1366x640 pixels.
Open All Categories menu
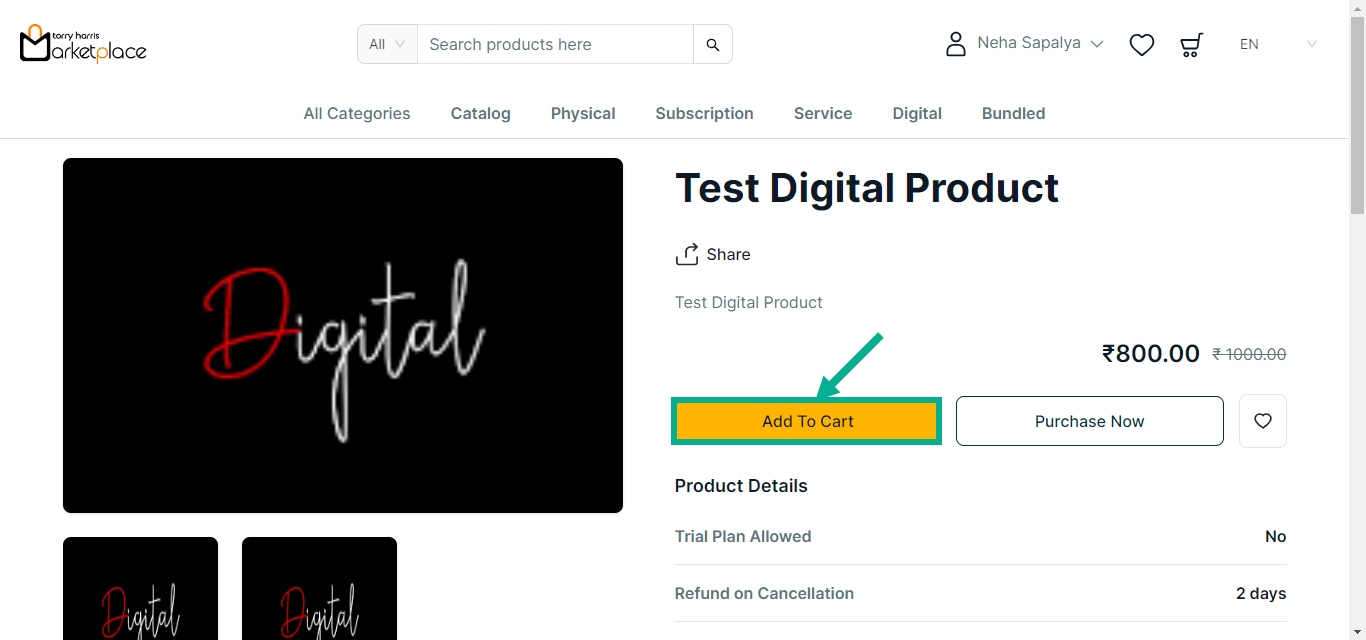click(x=357, y=114)
